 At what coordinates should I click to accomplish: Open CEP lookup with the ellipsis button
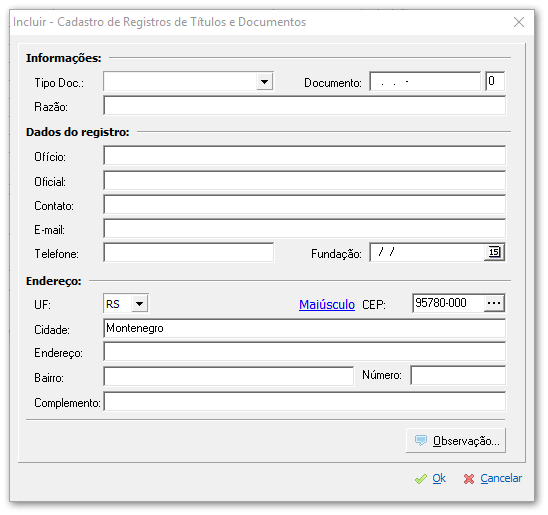click(494, 303)
